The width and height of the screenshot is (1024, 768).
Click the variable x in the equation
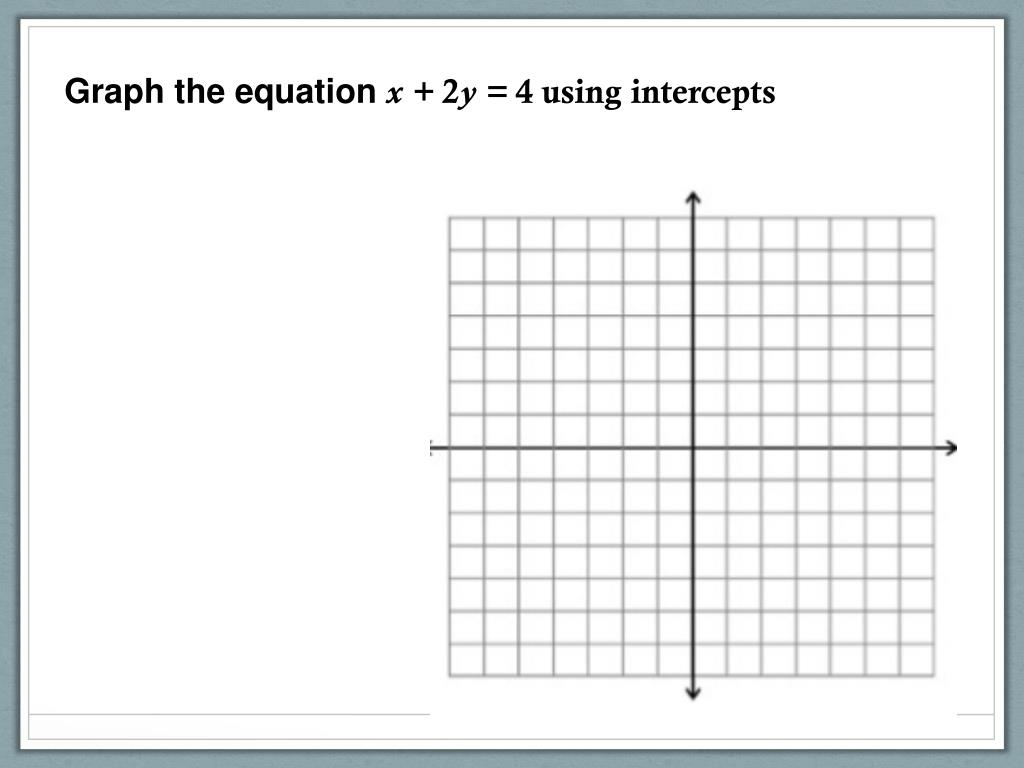point(394,95)
